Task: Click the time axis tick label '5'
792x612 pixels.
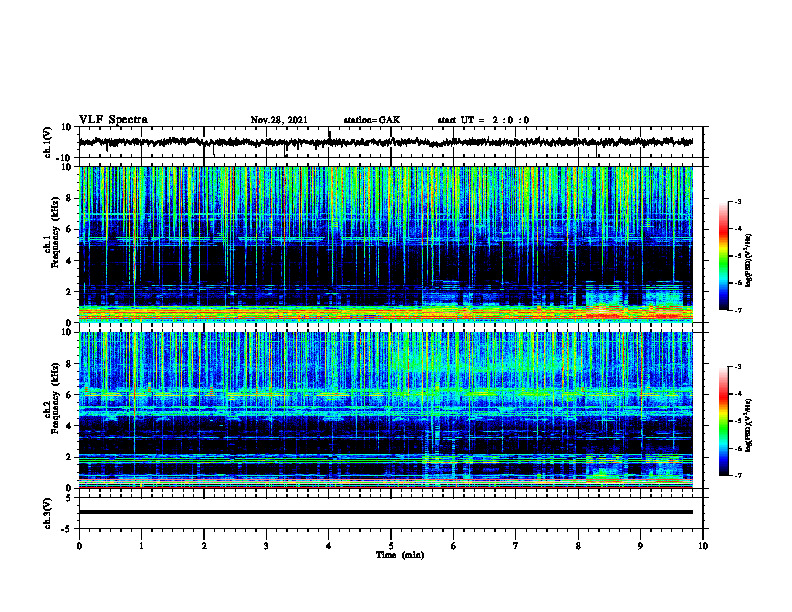Action: pos(391,546)
